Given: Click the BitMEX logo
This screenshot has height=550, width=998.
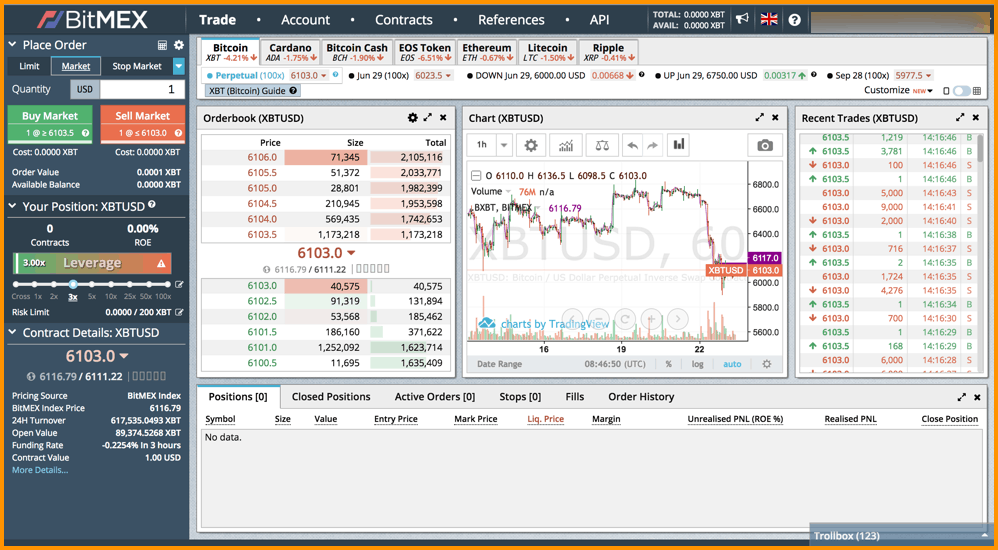Looking at the screenshot, I should [93, 20].
